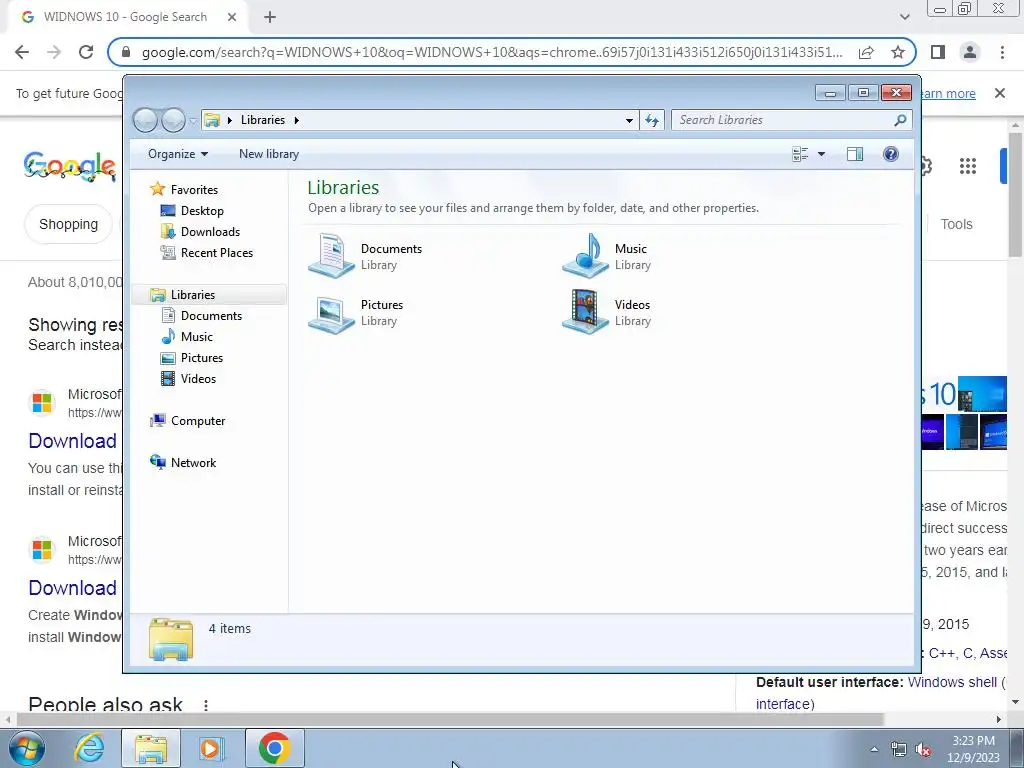Open the Documents library icon in main pane
Image resolution: width=1024 pixels, height=768 pixels.
(331, 256)
